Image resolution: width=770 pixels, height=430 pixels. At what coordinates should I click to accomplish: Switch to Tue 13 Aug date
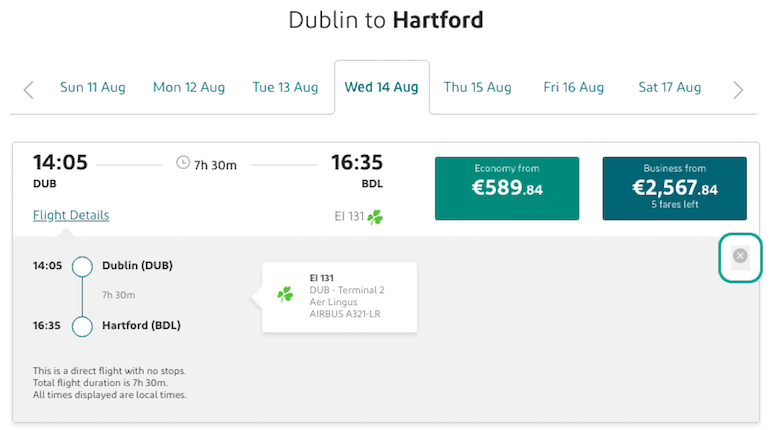285,87
